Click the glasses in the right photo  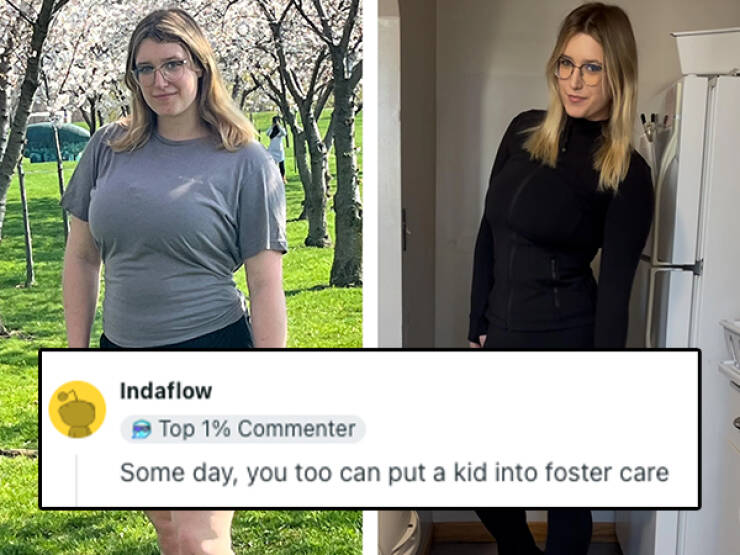tap(579, 71)
